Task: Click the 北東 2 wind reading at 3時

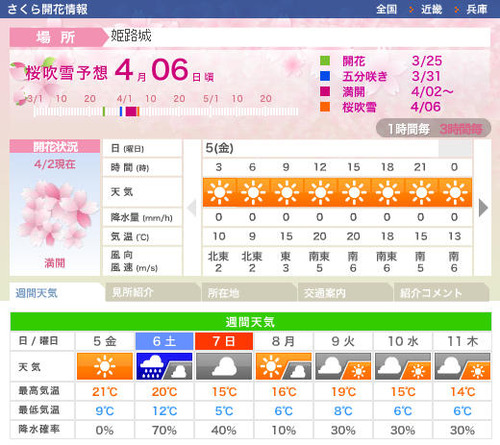Action: coord(218,262)
